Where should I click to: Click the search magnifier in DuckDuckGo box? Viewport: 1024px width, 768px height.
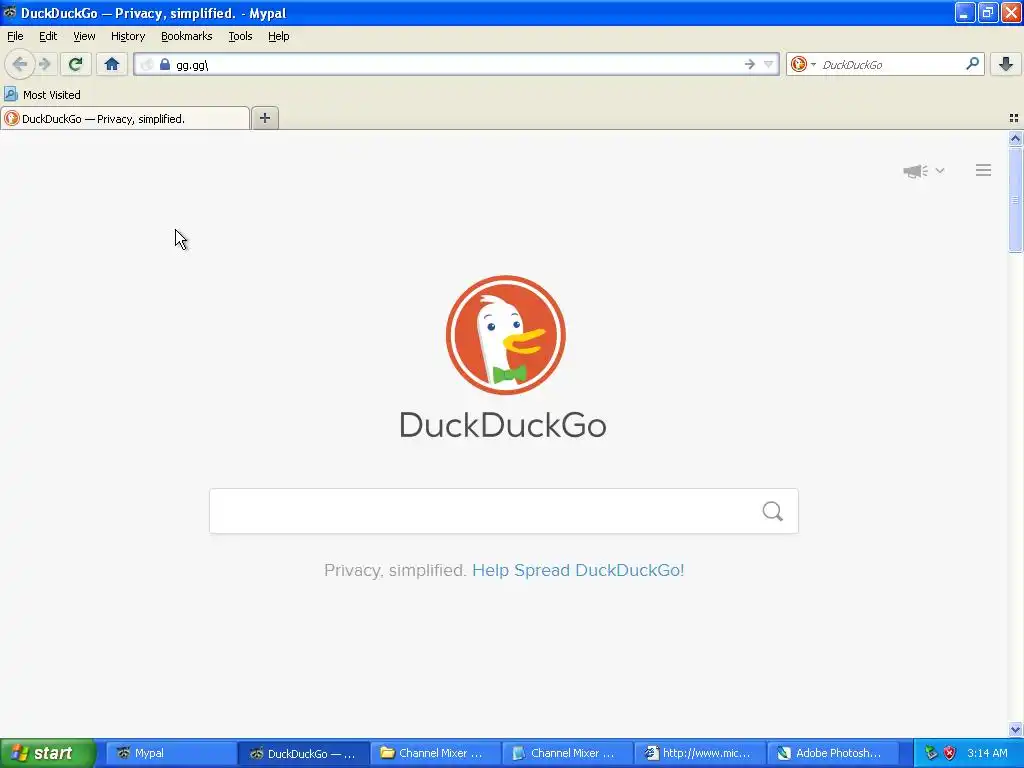pyautogui.click(x=773, y=511)
